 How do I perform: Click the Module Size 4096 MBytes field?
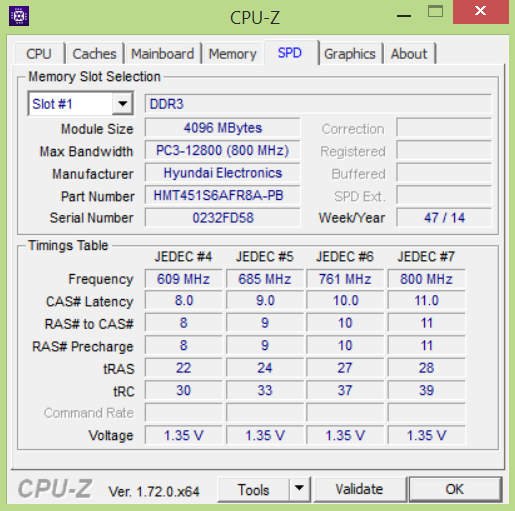click(222, 128)
